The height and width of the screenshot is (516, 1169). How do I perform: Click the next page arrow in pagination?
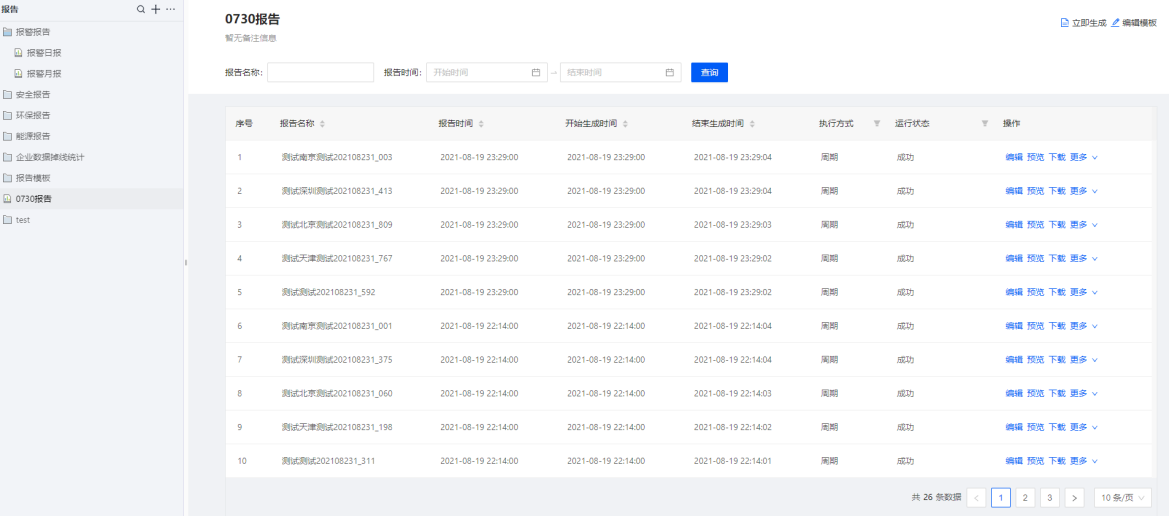[x=1074, y=498]
